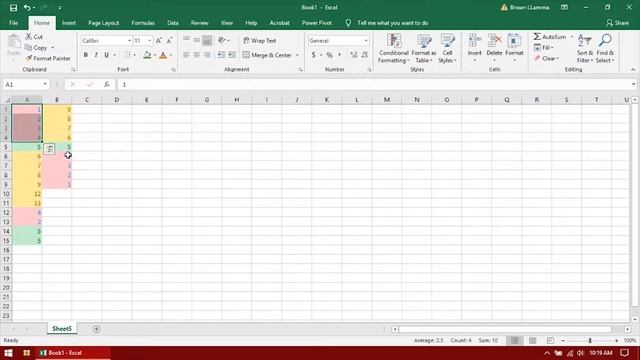Undo the last action

(x=27, y=7)
